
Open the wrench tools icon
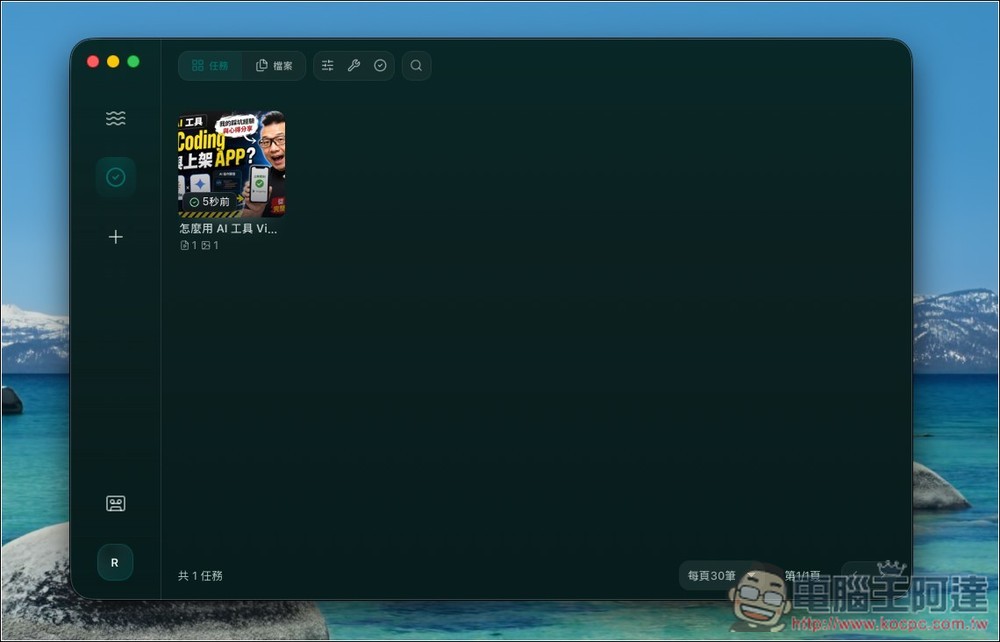354,66
